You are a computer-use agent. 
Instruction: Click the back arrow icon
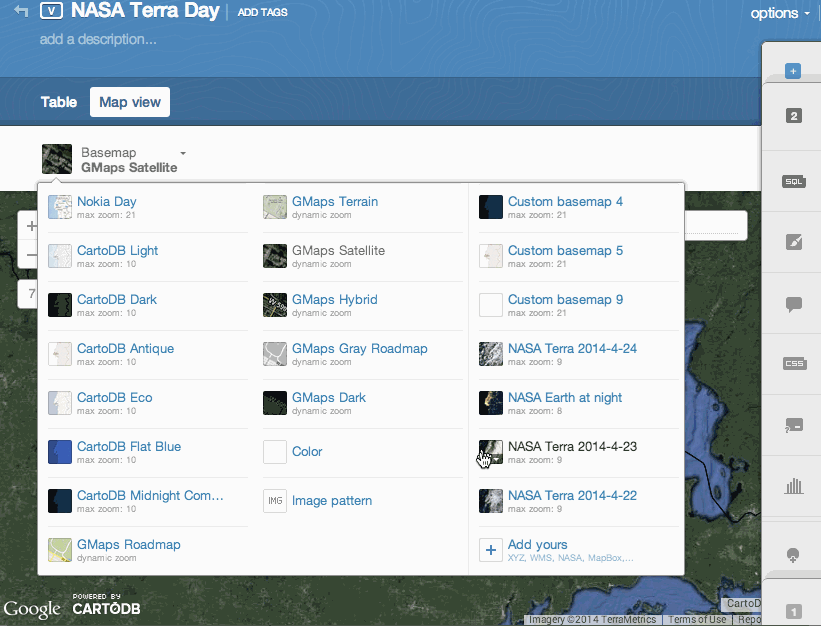point(21,12)
